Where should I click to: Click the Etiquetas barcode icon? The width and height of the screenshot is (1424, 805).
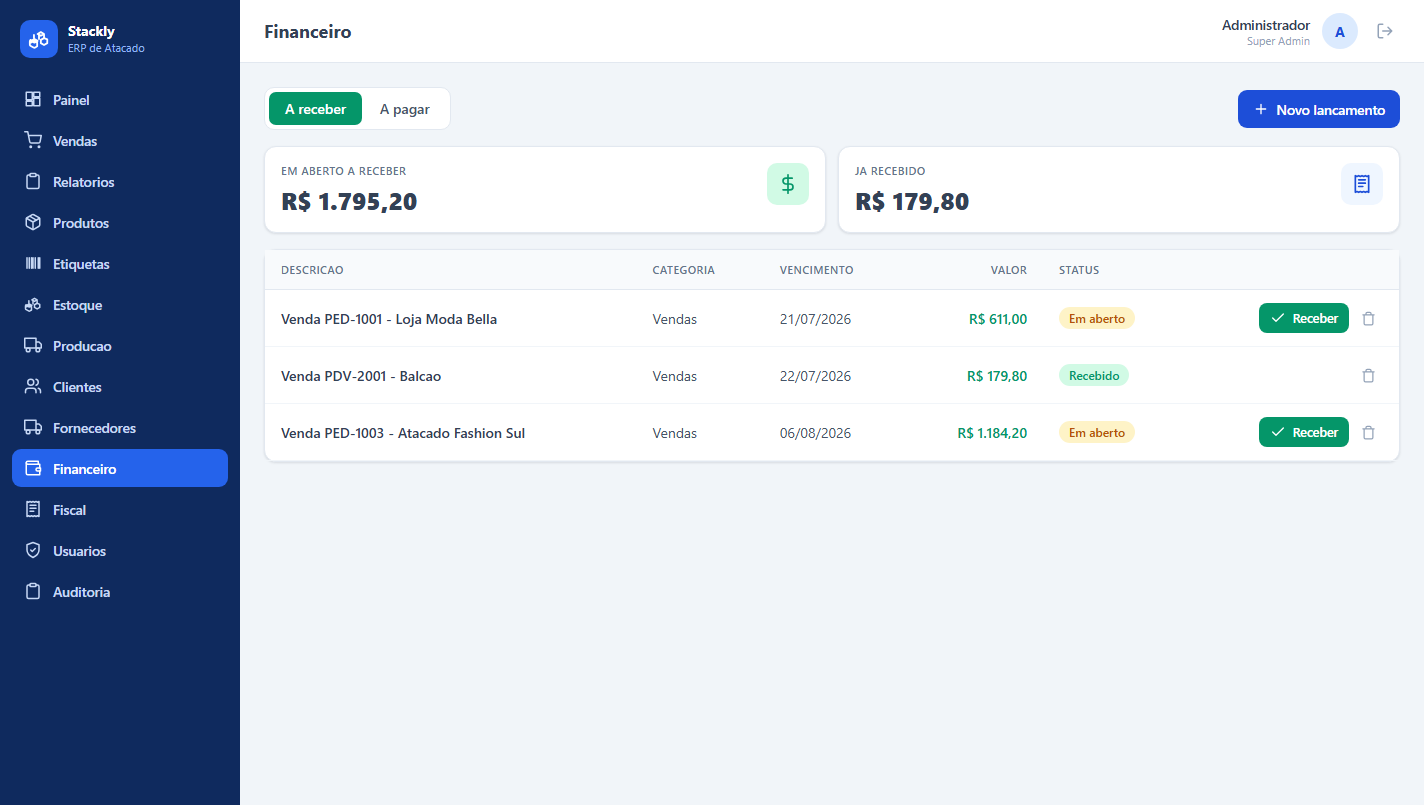[33, 264]
